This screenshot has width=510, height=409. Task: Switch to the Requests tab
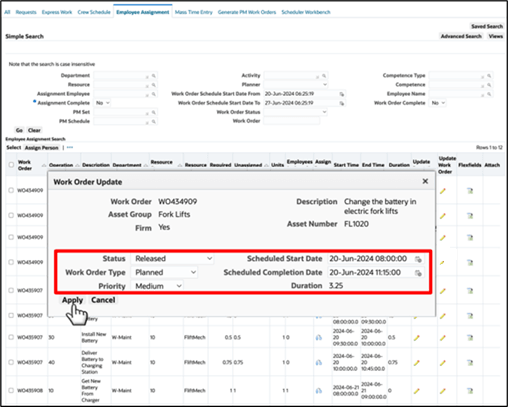click(26, 12)
